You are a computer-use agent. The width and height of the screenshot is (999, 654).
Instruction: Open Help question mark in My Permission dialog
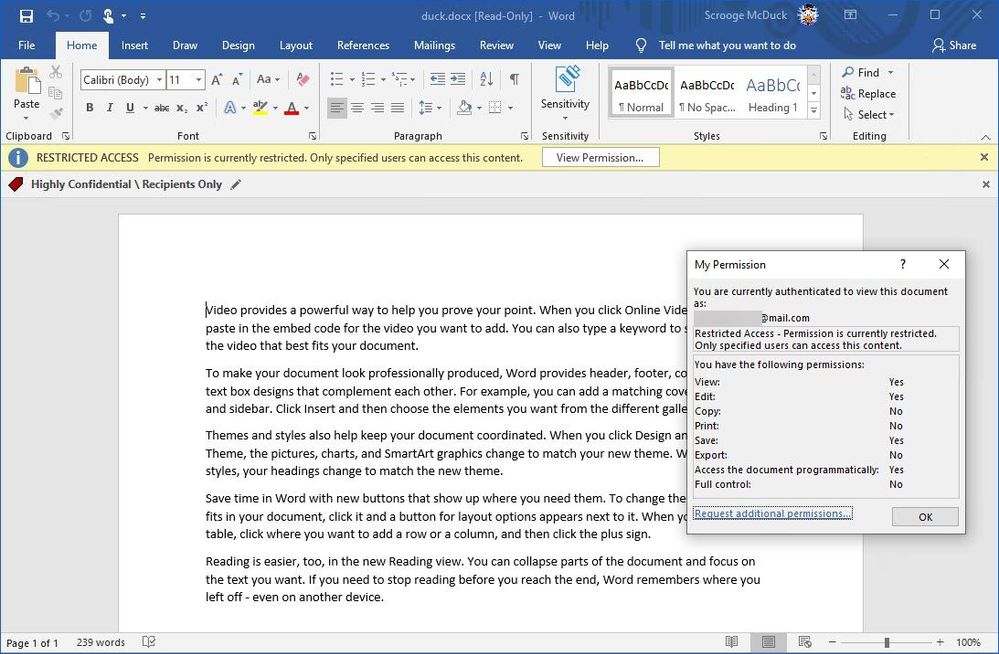pyautogui.click(x=903, y=264)
